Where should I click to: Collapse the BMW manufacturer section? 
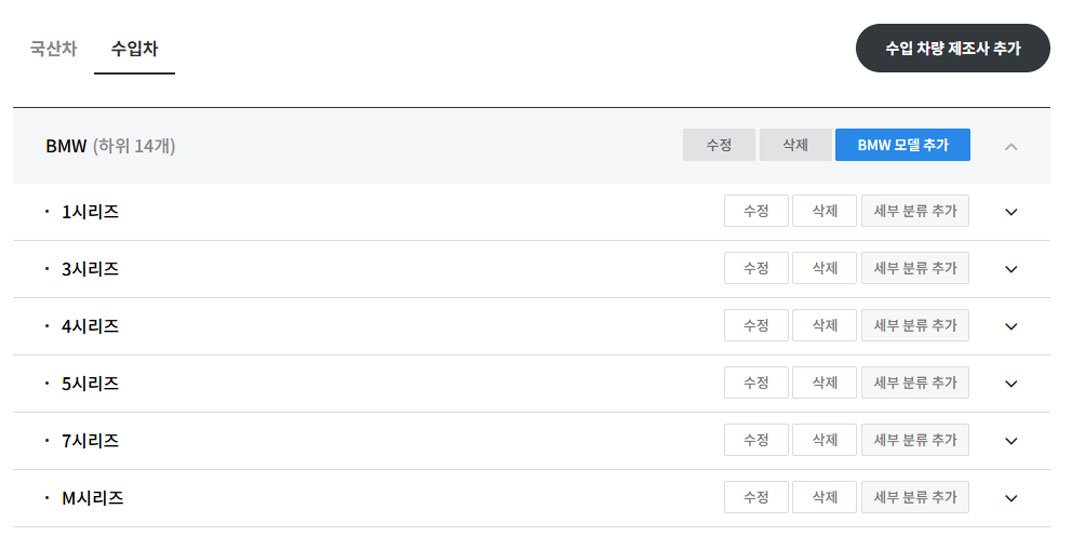(1011, 146)
